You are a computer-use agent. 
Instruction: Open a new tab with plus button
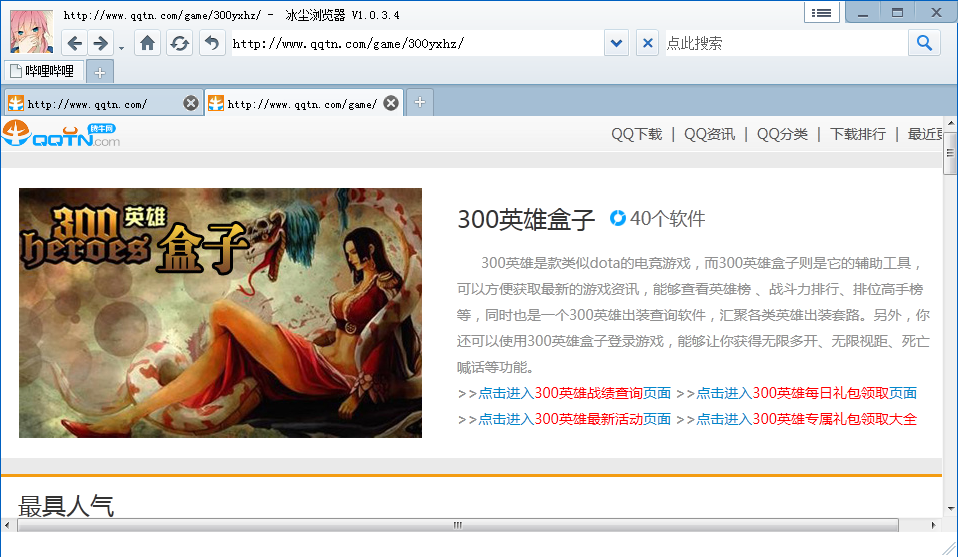coord(420,103)
